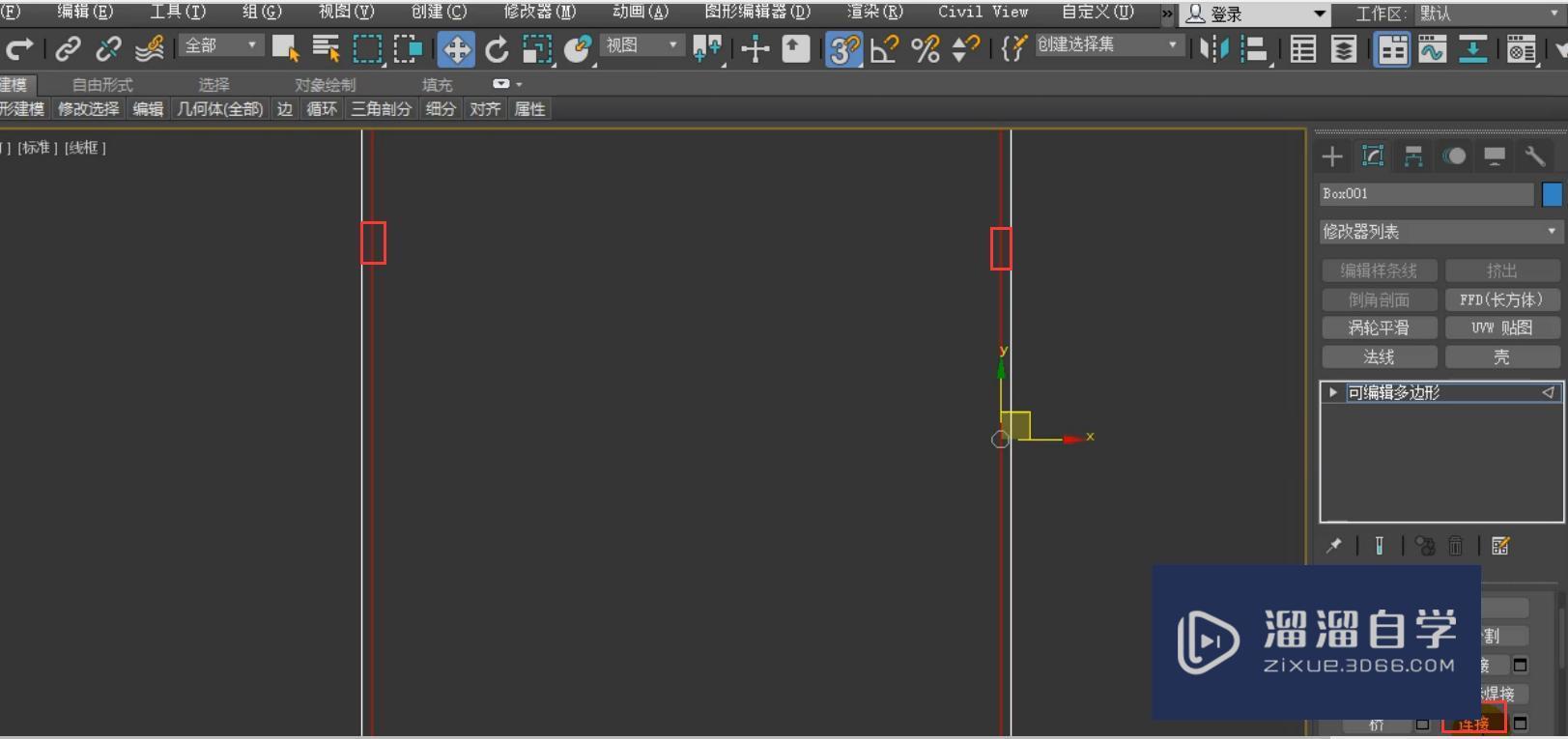The image size is (1568, 739).
Task: Toggle Angle Snap
Action: (884, 48)
